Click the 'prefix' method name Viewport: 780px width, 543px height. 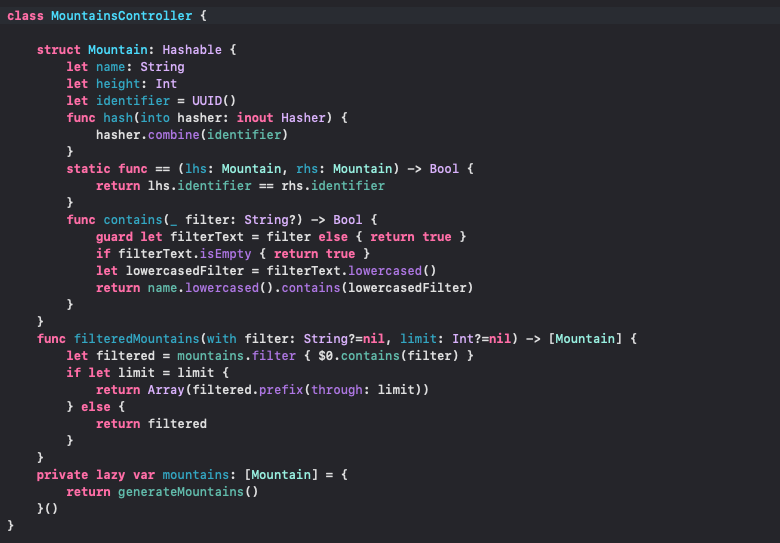coord(281,389)
